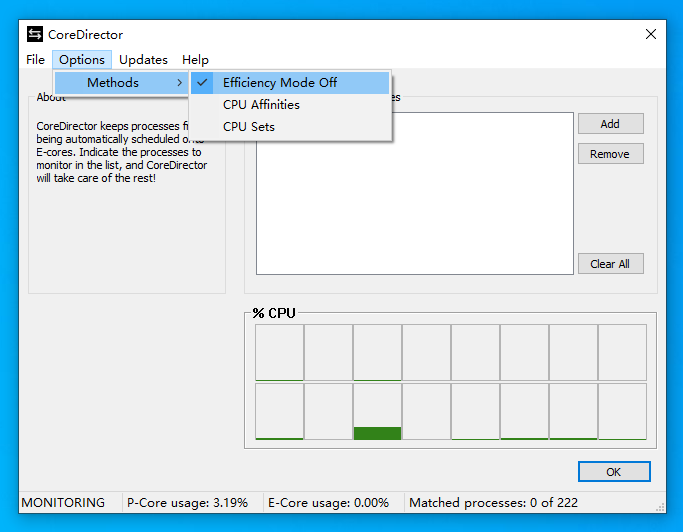Image resolution: width=683 pixels, height=532 pixels.
Task: Click the Add button
Action: (x=611, y=124)
